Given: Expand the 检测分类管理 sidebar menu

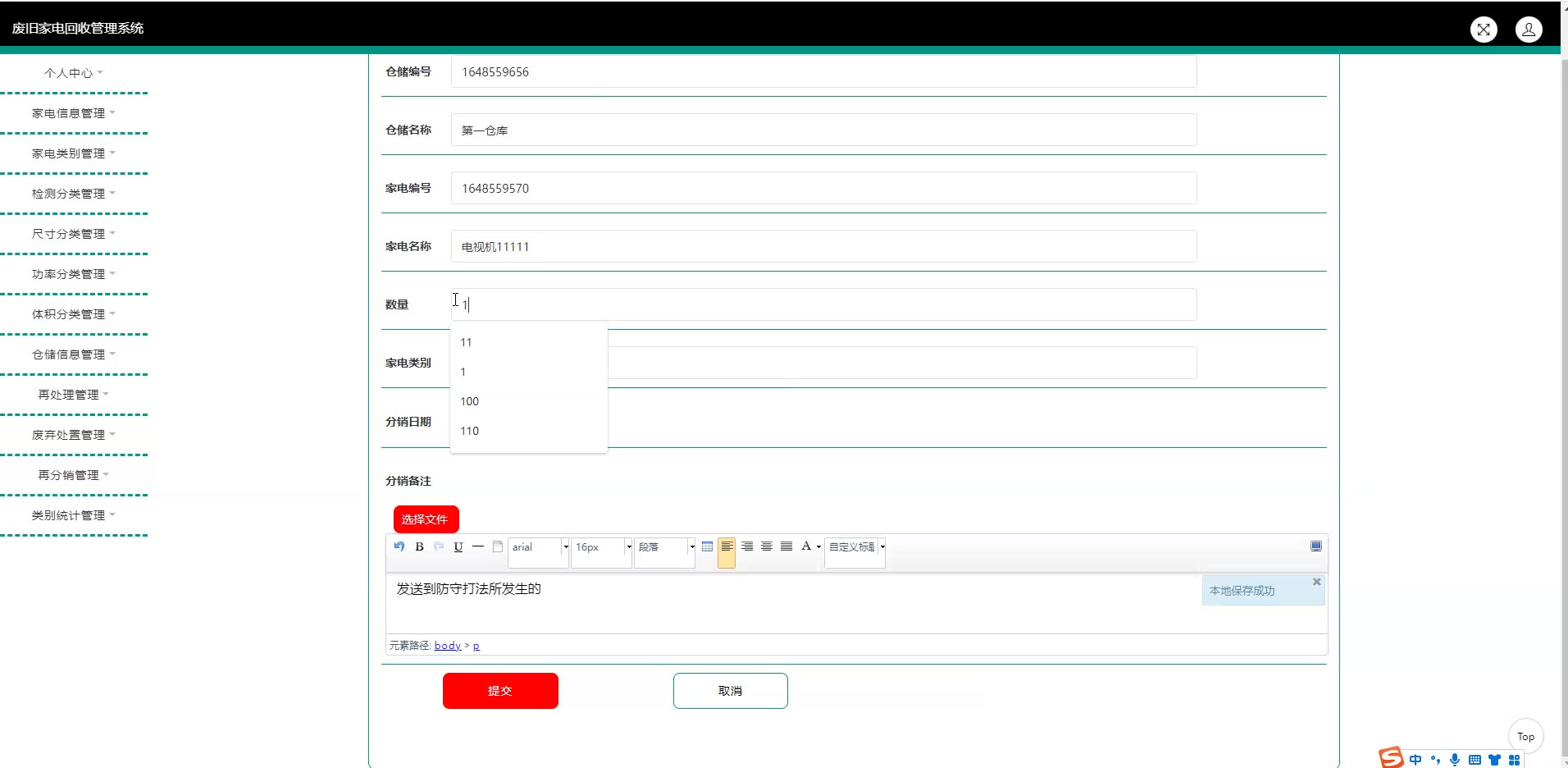Looking at the screenshot, I should [x=74, y=194].
